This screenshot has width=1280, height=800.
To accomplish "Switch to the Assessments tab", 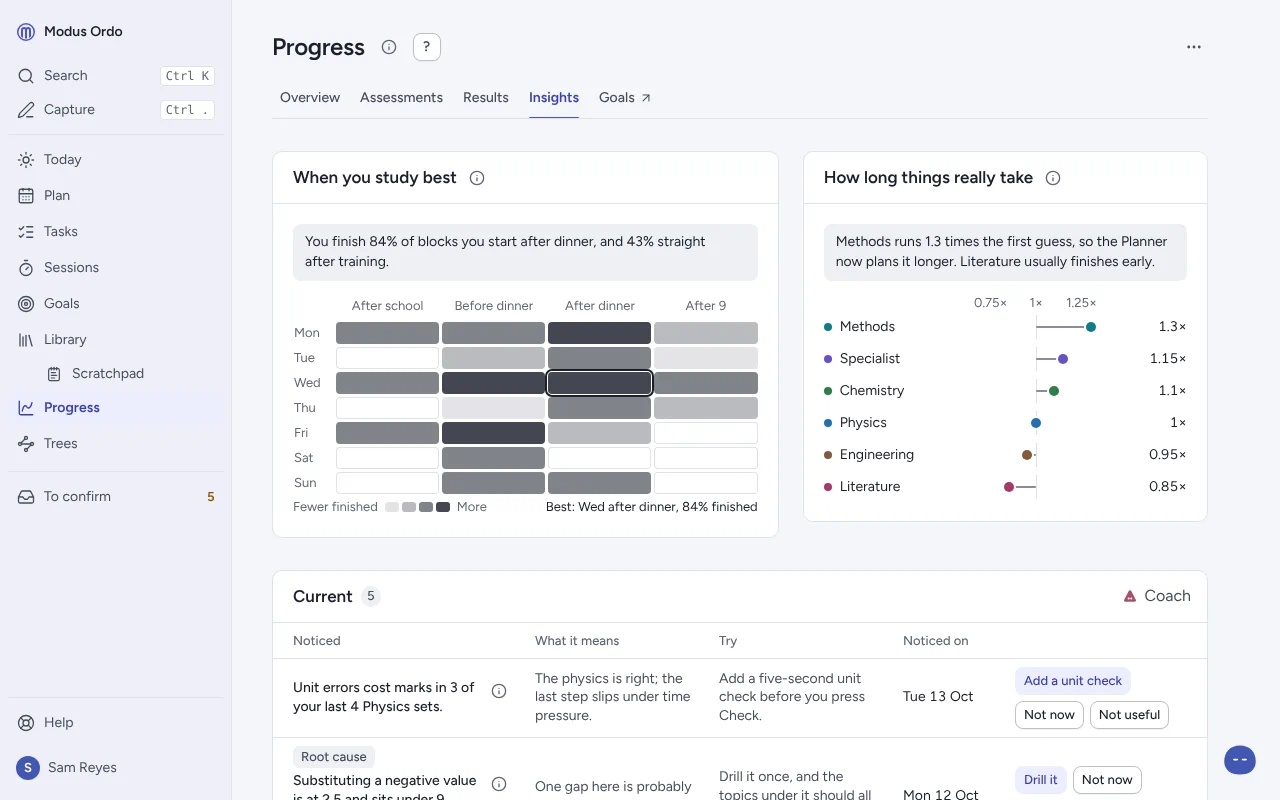I will [x=401, y=98].
